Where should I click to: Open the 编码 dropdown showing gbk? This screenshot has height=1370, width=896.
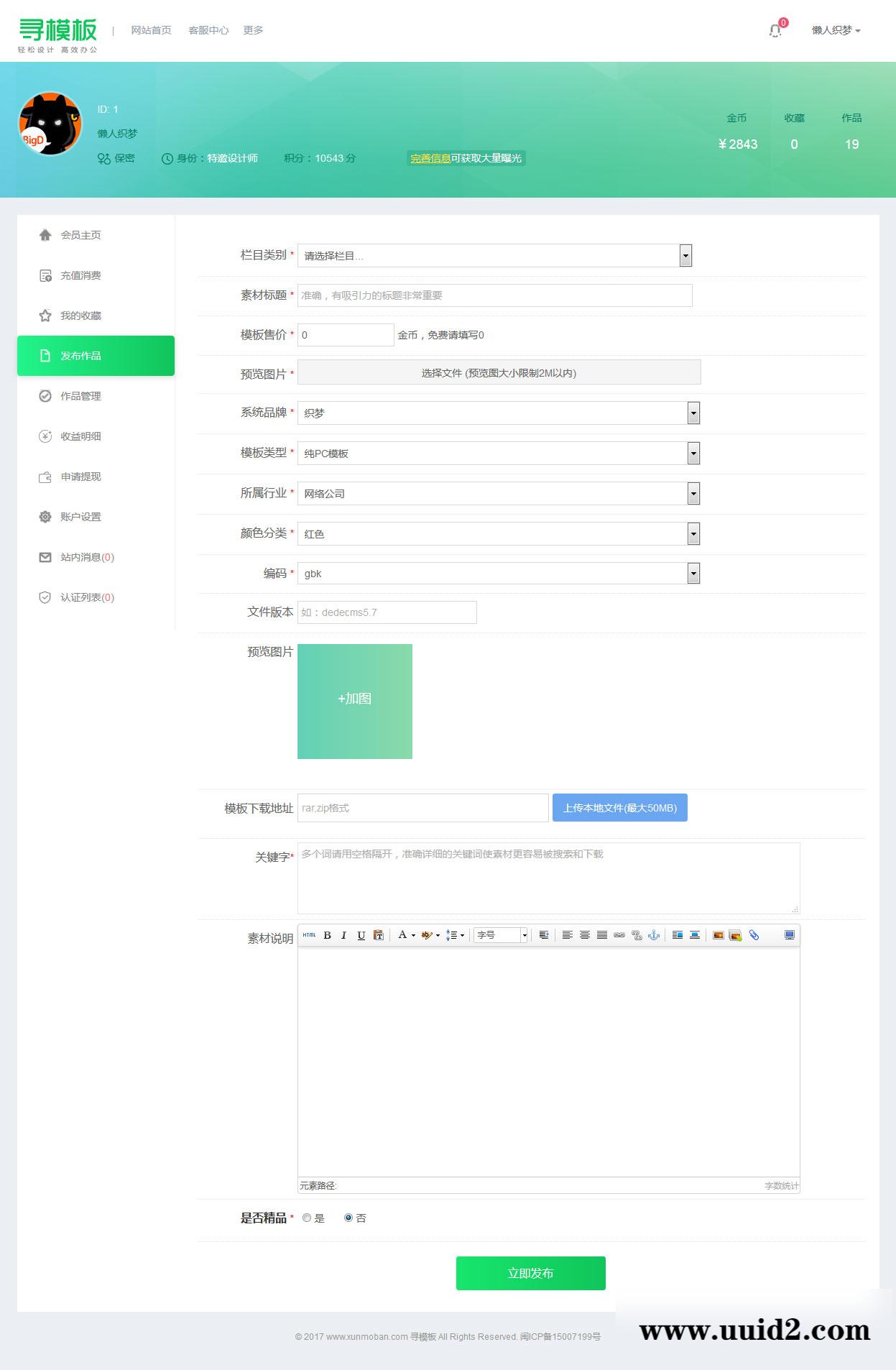pyautogui.click(x=499, y=573)
